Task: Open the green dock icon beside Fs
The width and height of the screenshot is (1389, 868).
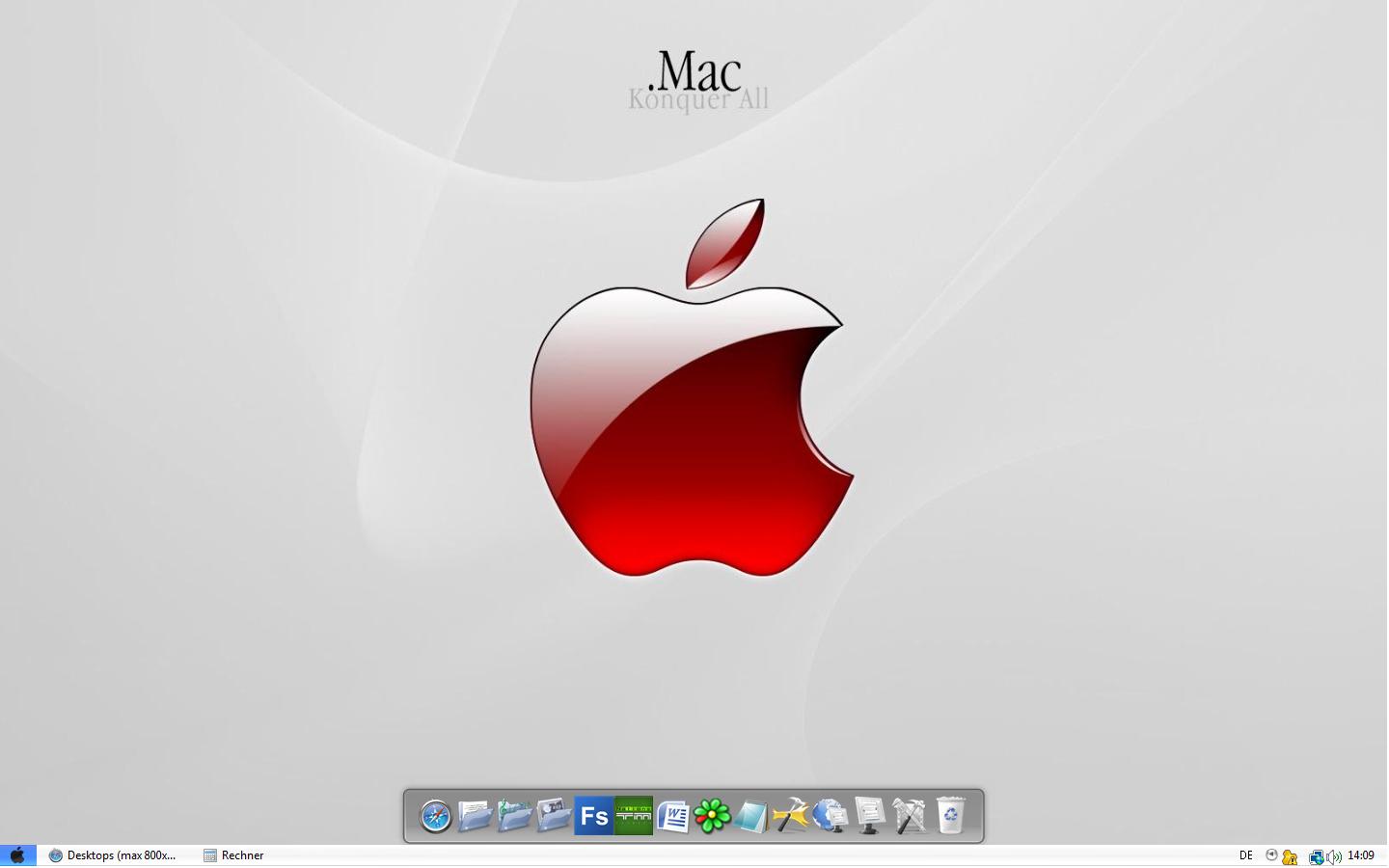Action: click(634, 816)
